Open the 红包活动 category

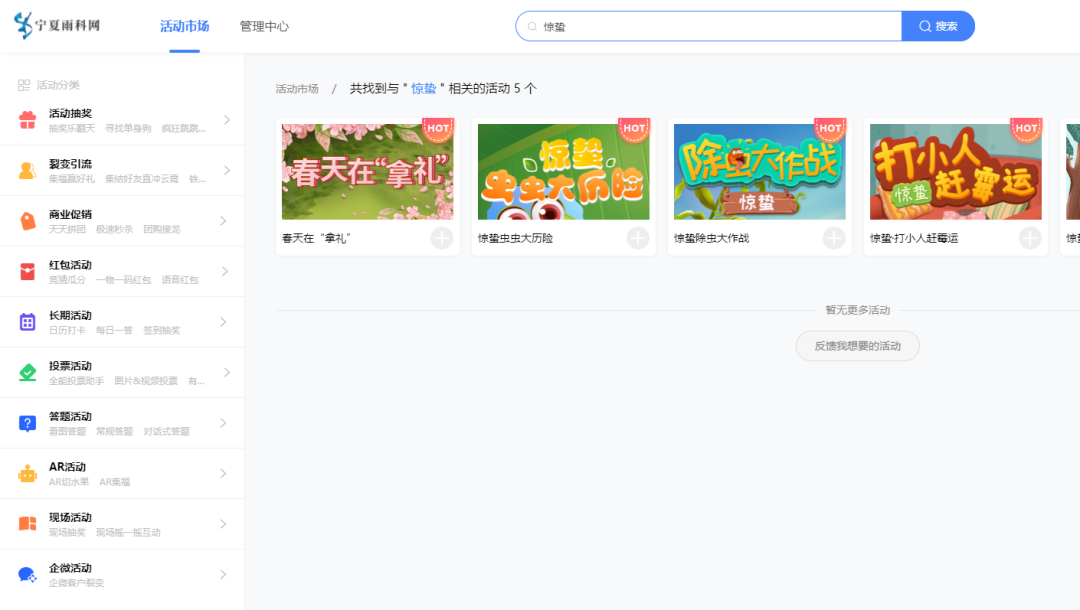[x=122, y=271]
